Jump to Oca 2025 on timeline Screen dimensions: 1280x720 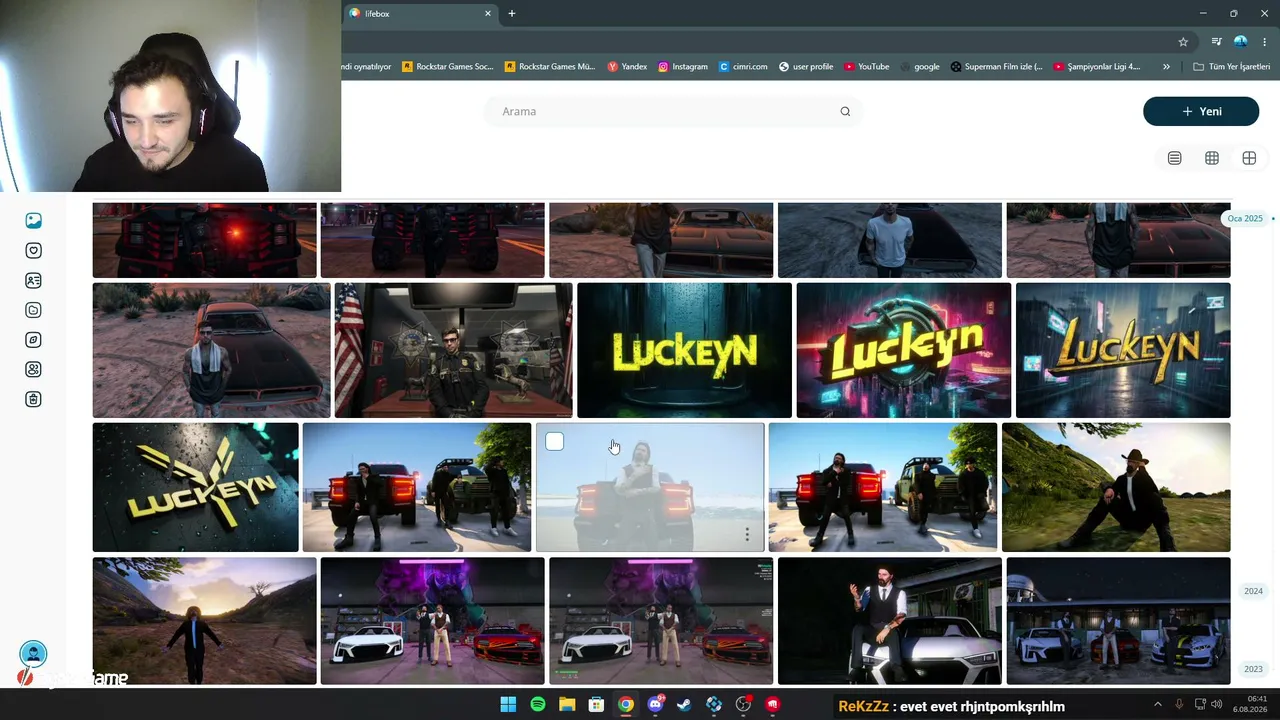(x=1245, y=218)
